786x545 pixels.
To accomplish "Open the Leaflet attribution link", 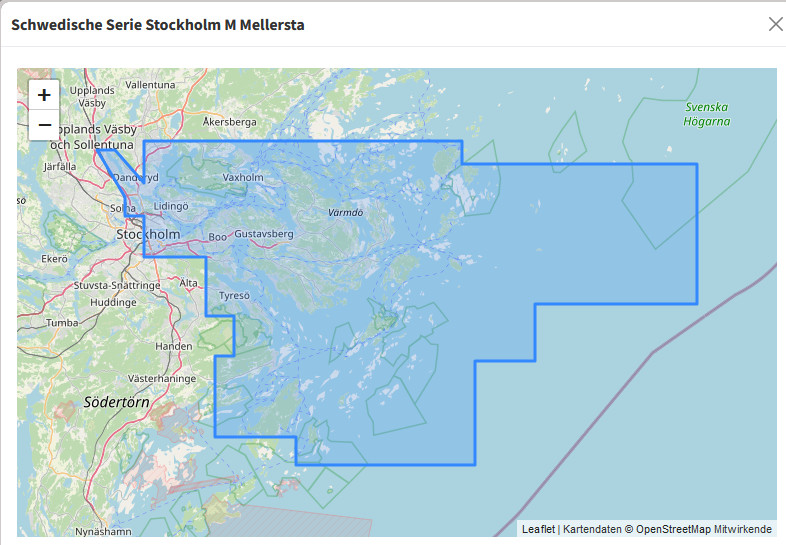I will click(x=538, y=529).
